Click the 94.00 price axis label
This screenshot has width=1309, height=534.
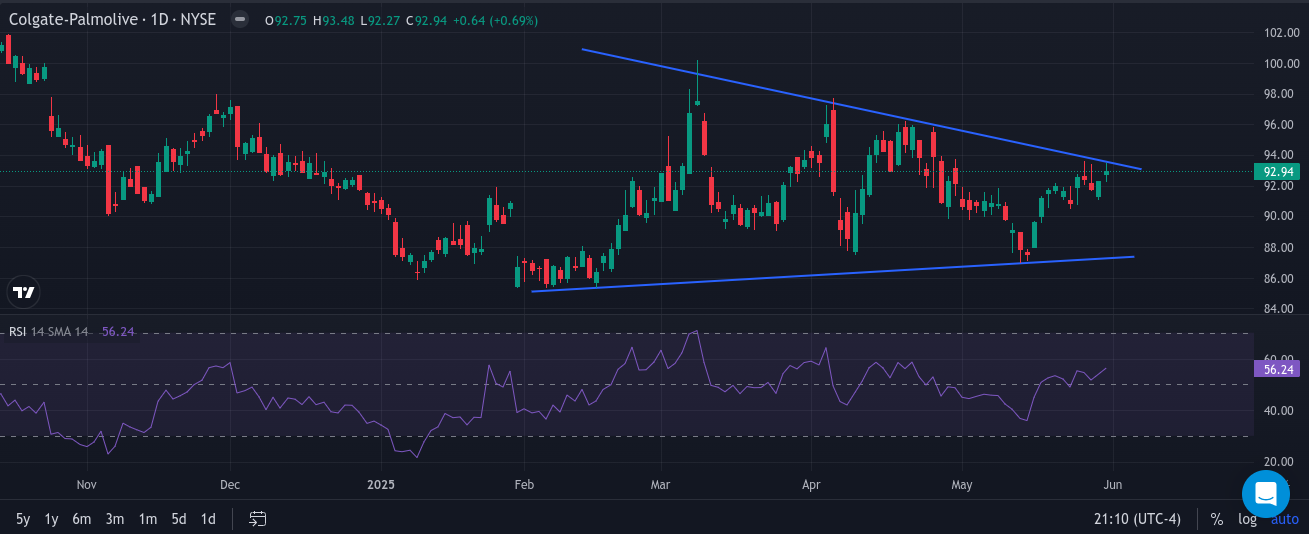(x=1280, y=155)
